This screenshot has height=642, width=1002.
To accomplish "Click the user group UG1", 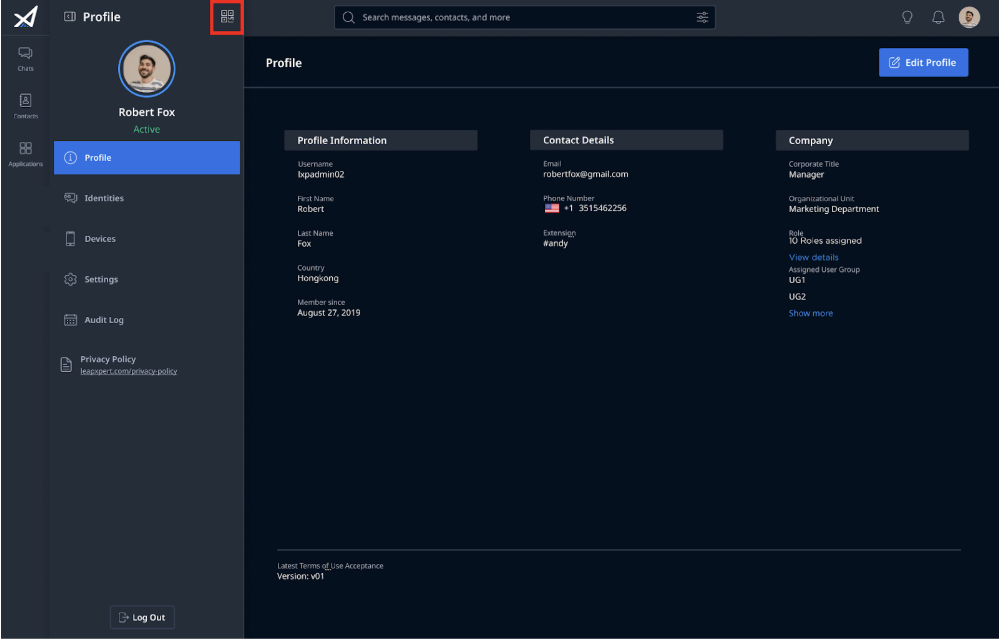I will pyautogui.click(x=798, y=280).
